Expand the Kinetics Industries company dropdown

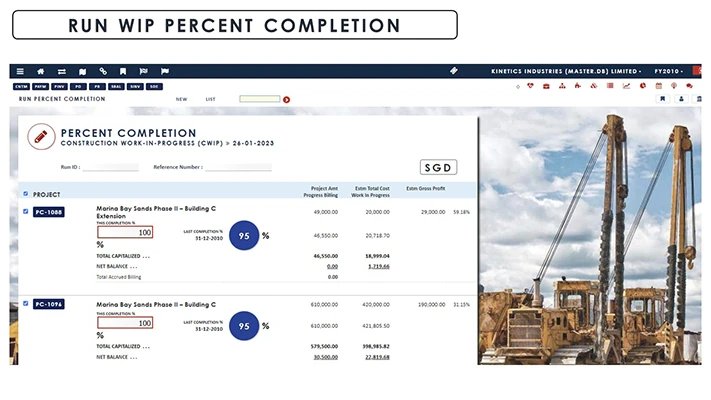tap(566, 71)
